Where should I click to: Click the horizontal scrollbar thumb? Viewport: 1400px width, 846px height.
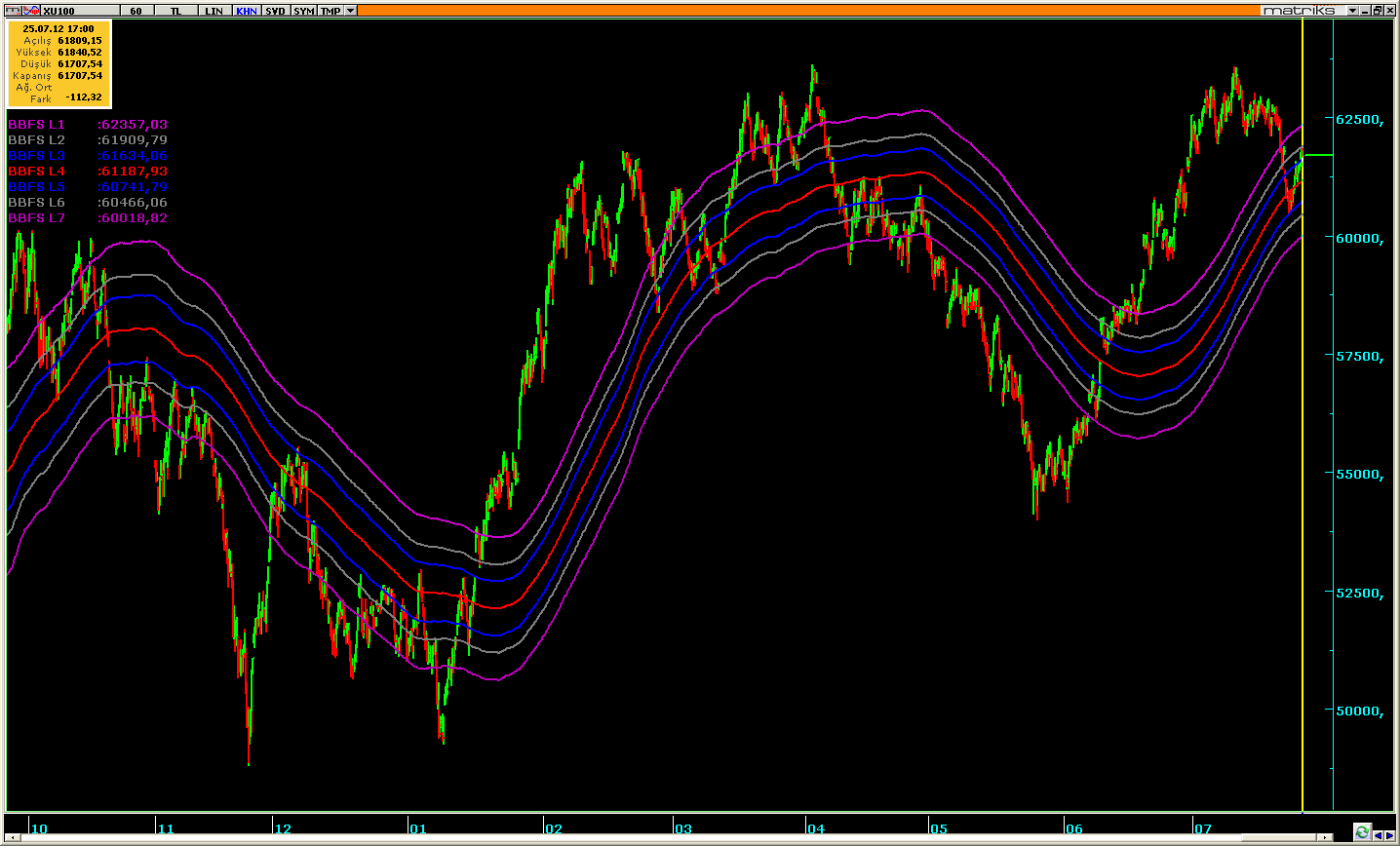point(1279,837)
